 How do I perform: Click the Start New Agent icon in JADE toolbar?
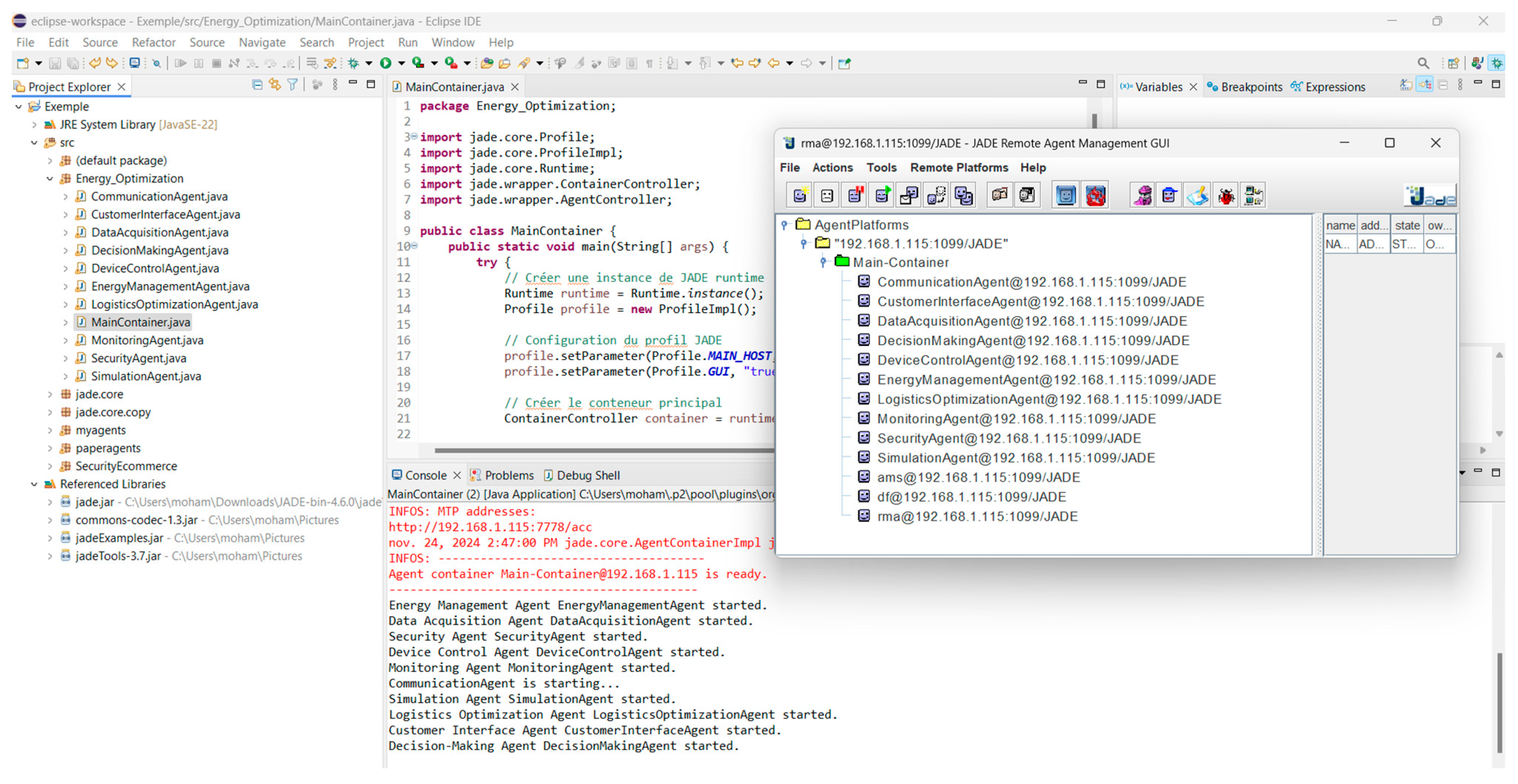[800, 196]
